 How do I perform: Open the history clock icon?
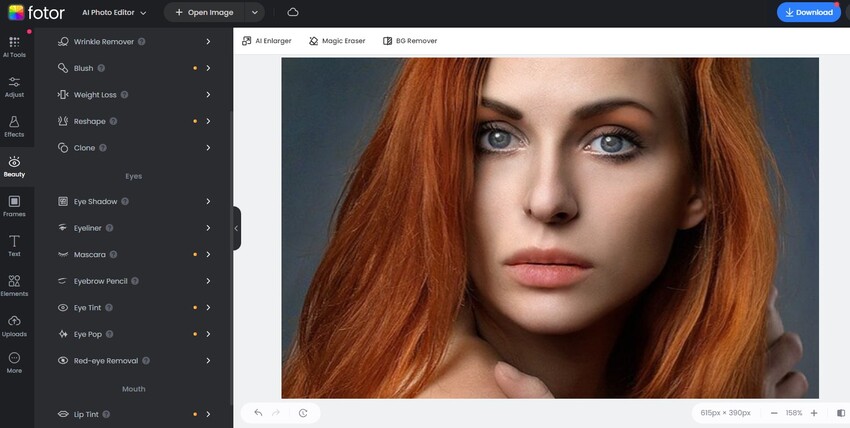(x=303, y=413)
